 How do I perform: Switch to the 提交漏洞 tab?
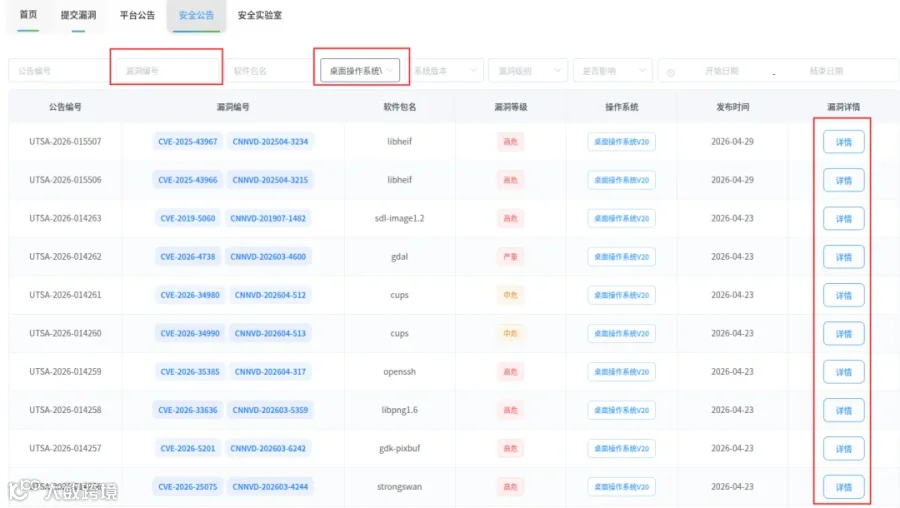point(79,15)
